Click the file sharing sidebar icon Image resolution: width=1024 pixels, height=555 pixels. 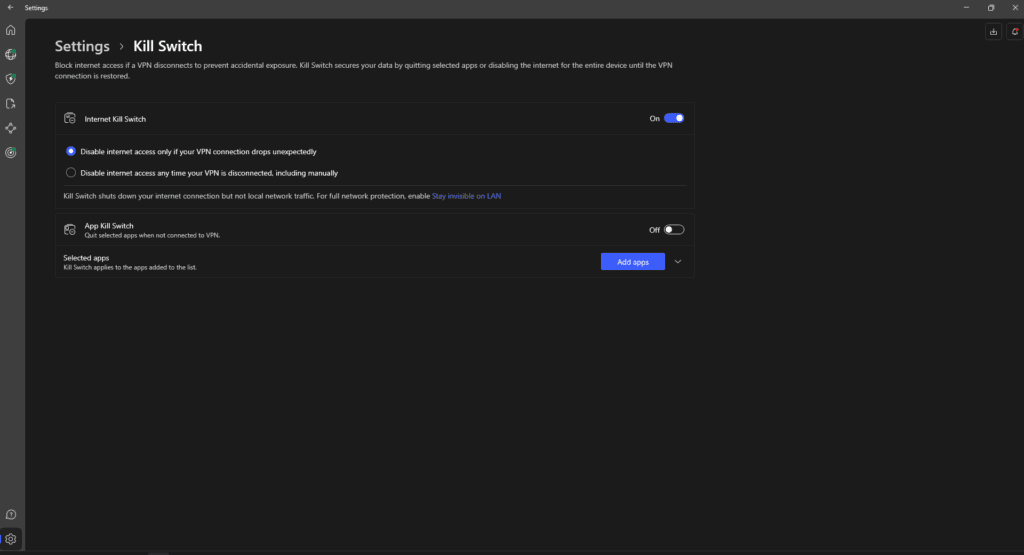(x=11, y=103)
